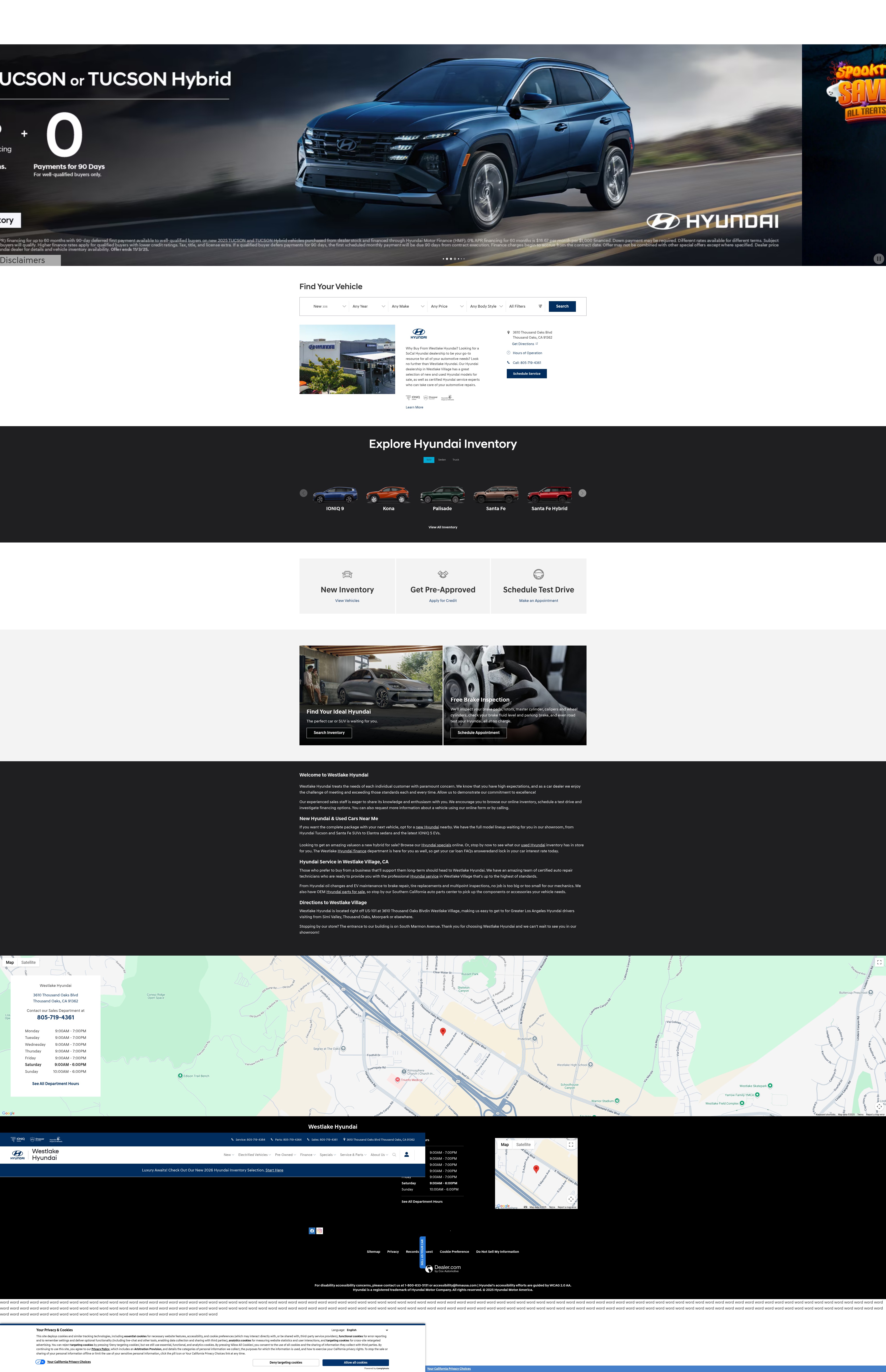Click the external link icon after Get Directions
This screenshot has width=886, height=1372.
[x=537, y=343]
